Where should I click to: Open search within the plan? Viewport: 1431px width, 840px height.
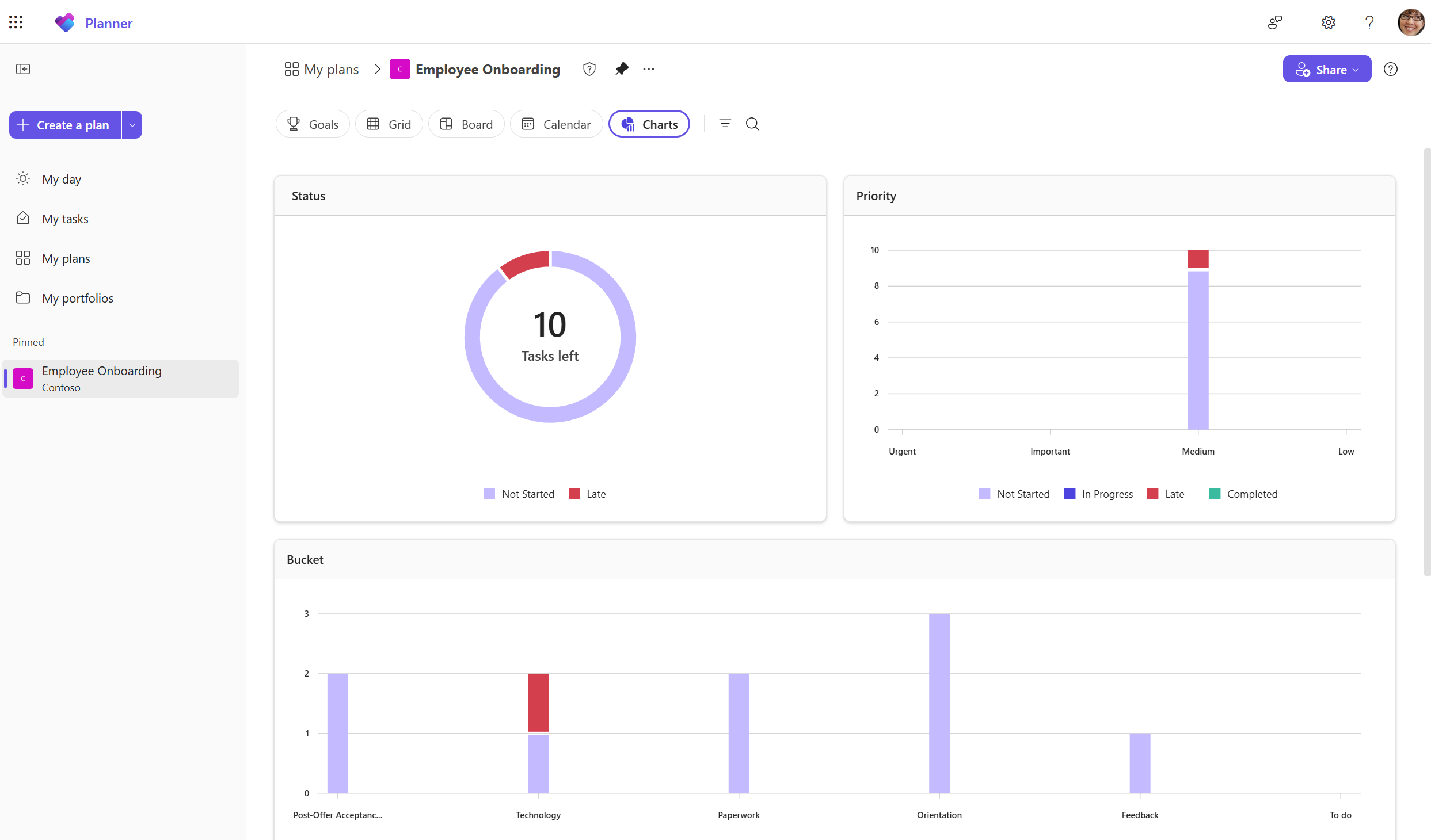(x=752, y=124)
